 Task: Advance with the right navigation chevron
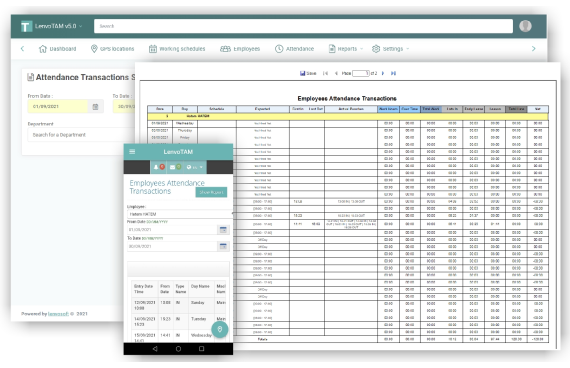pyautogui.click(x=533, y=48)
